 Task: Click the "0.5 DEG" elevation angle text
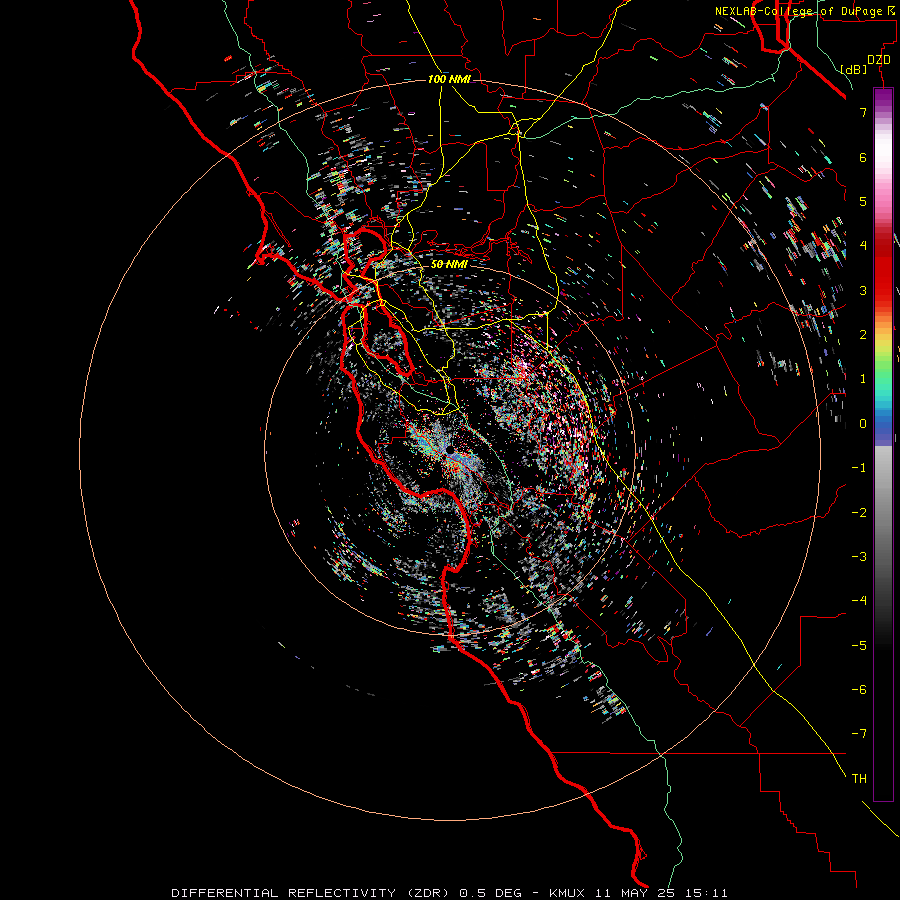click(x=490, y=893)
